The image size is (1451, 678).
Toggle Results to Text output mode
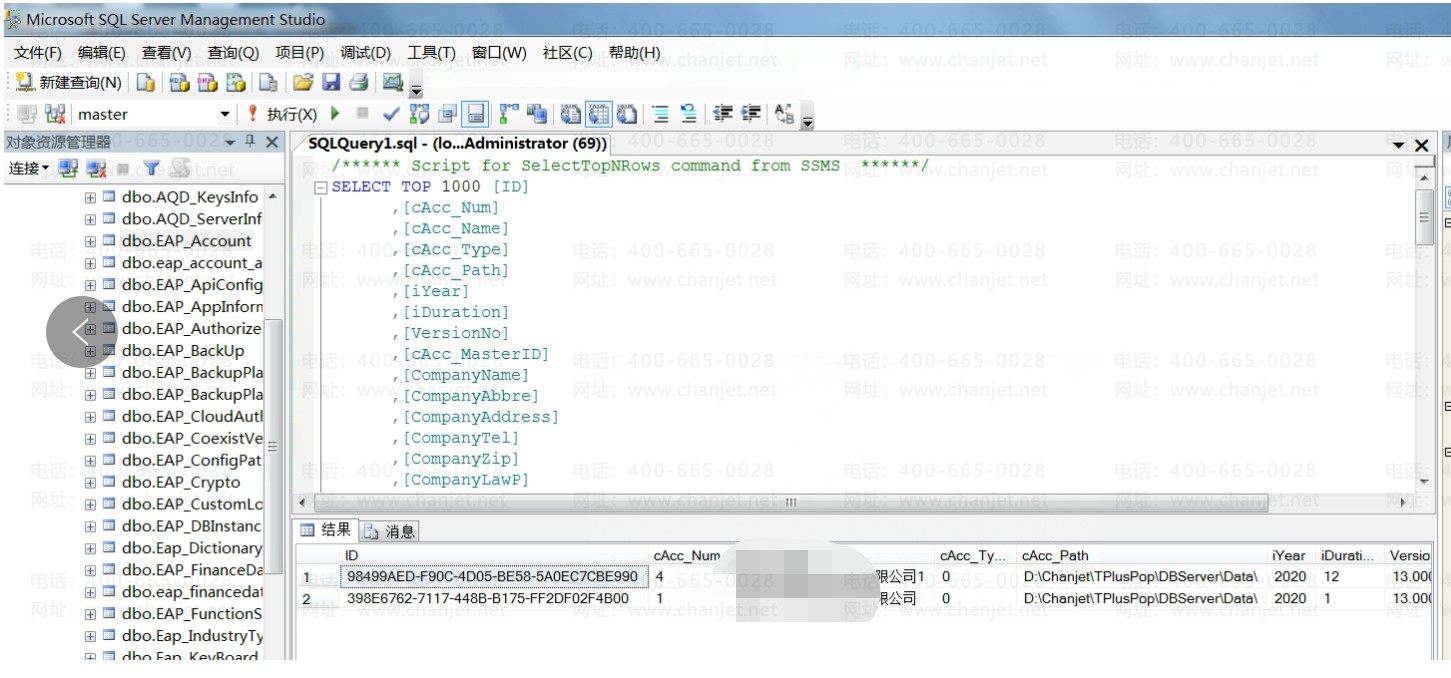571,114
